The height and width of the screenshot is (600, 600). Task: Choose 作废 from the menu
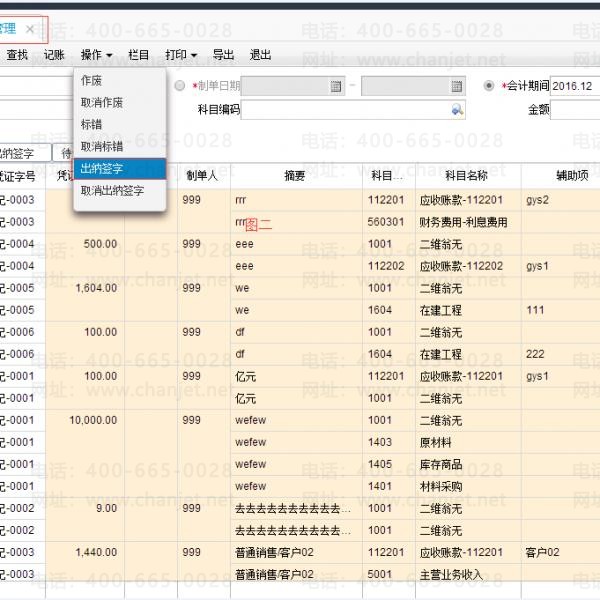(91, 80)
